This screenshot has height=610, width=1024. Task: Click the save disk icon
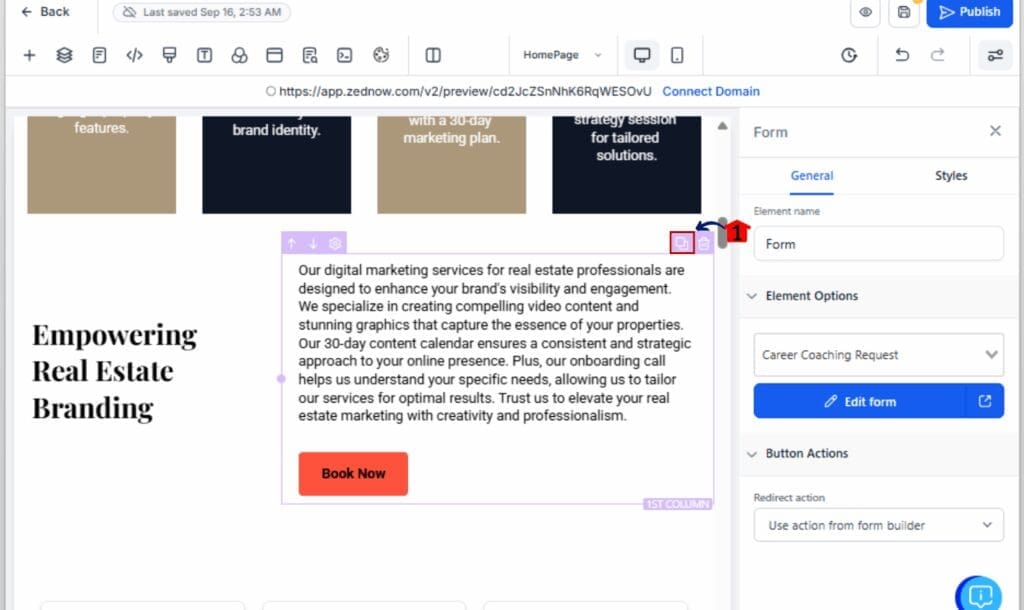[x=904, y=12]
